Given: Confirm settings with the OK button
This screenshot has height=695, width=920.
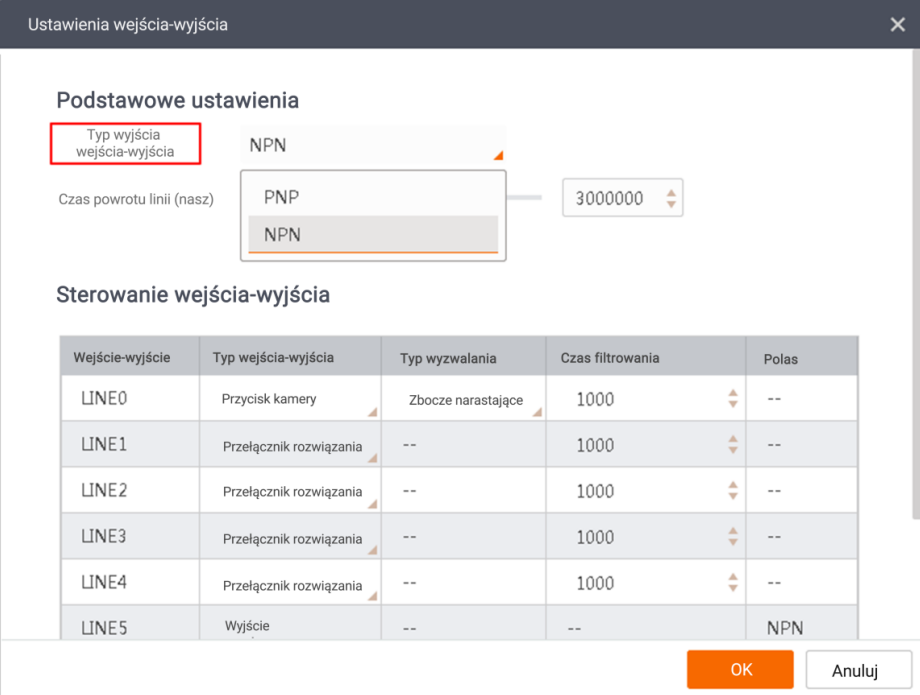Looking at the screenshot, I should [x=740, y=669].
